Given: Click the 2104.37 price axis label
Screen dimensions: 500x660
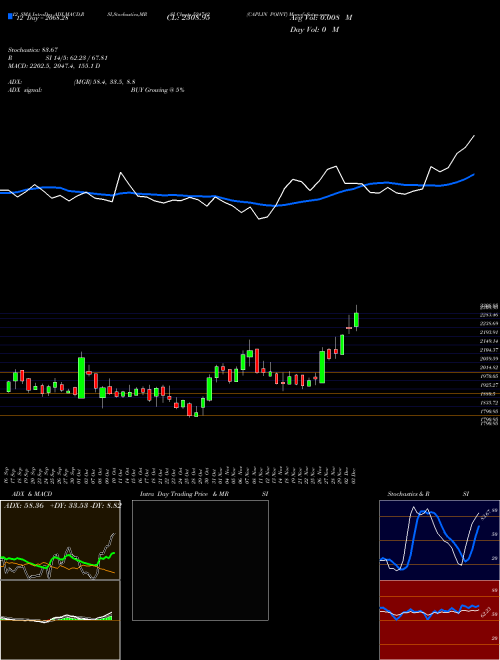Looking at the screenshot, I should coord(489,350).
